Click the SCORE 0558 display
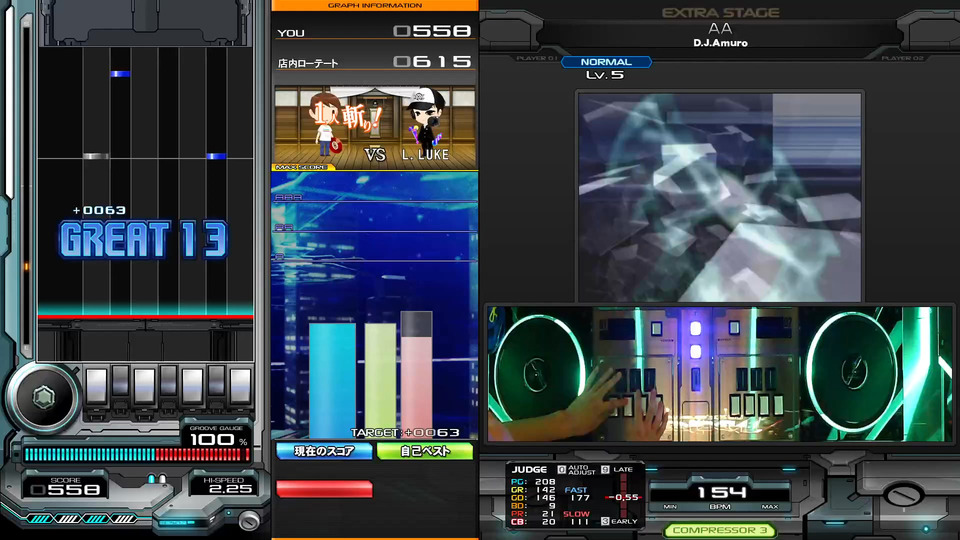The height and width of the screenshot is (540, 960). click(x=66, y=486)
